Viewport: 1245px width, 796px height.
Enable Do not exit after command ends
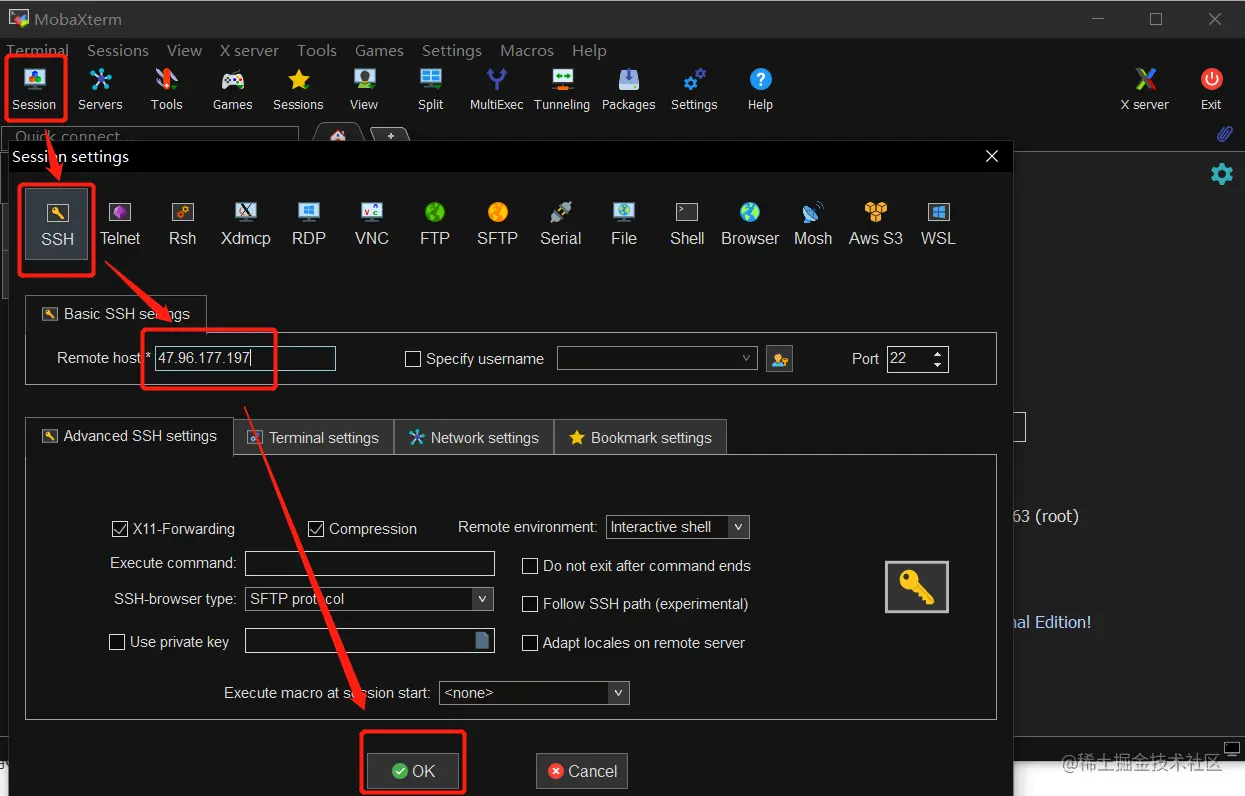(530, 566)
